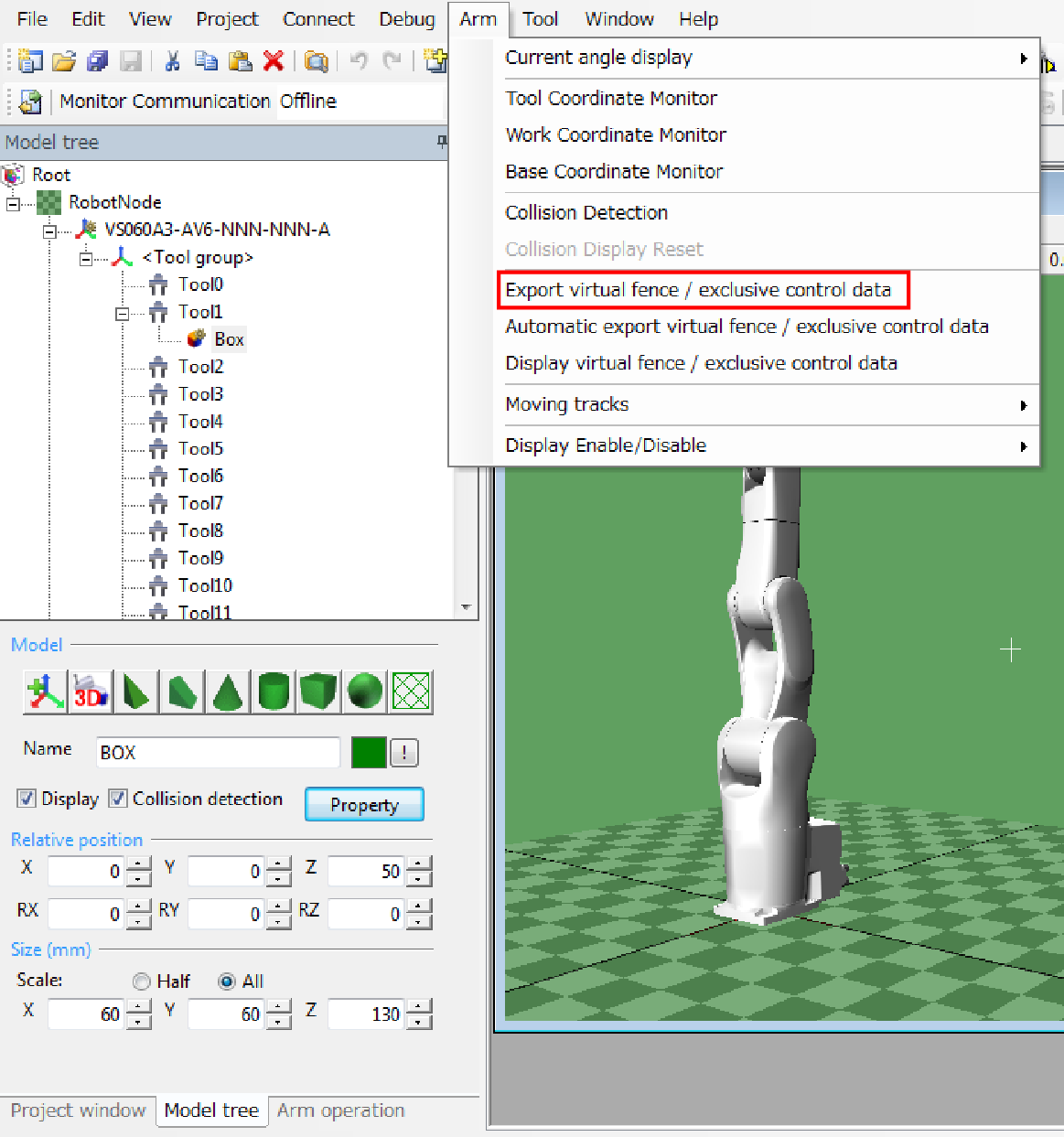Screen dimensions: 1064x1137
Task: Select the Half scale radio button
Action: click(x=142, y=981)
